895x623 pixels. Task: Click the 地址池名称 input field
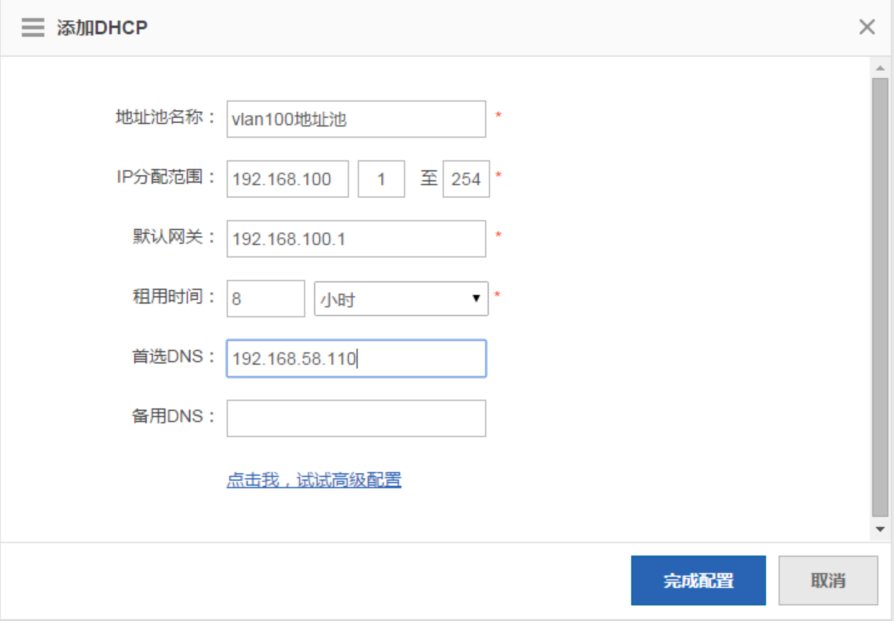pos(356,119)
